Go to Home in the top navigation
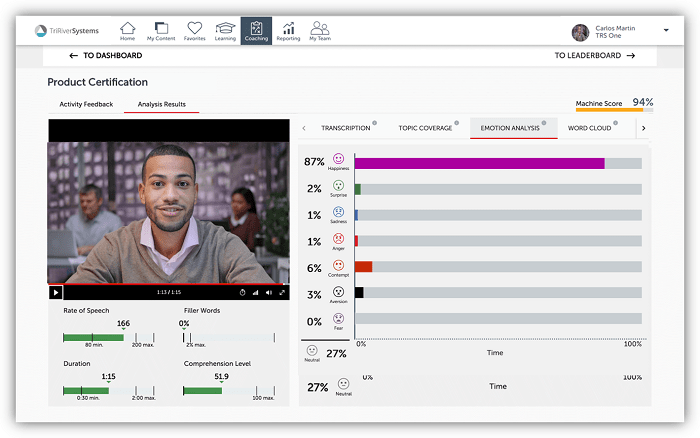The image size is (700, 438). click(x=127, y=31)
